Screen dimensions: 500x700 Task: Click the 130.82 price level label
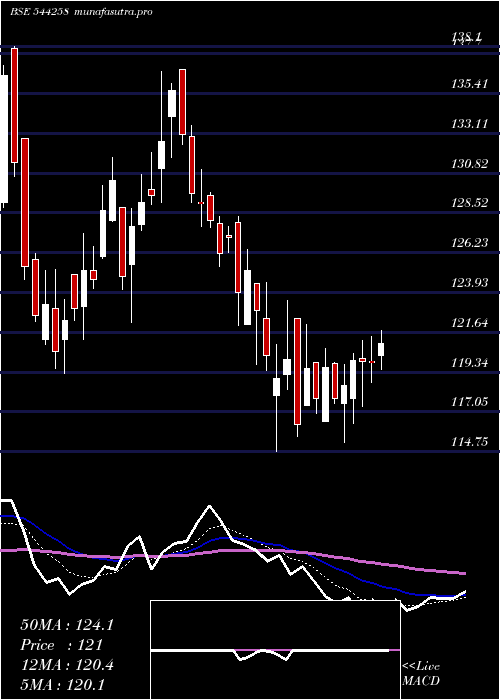[x=470, y=163]
